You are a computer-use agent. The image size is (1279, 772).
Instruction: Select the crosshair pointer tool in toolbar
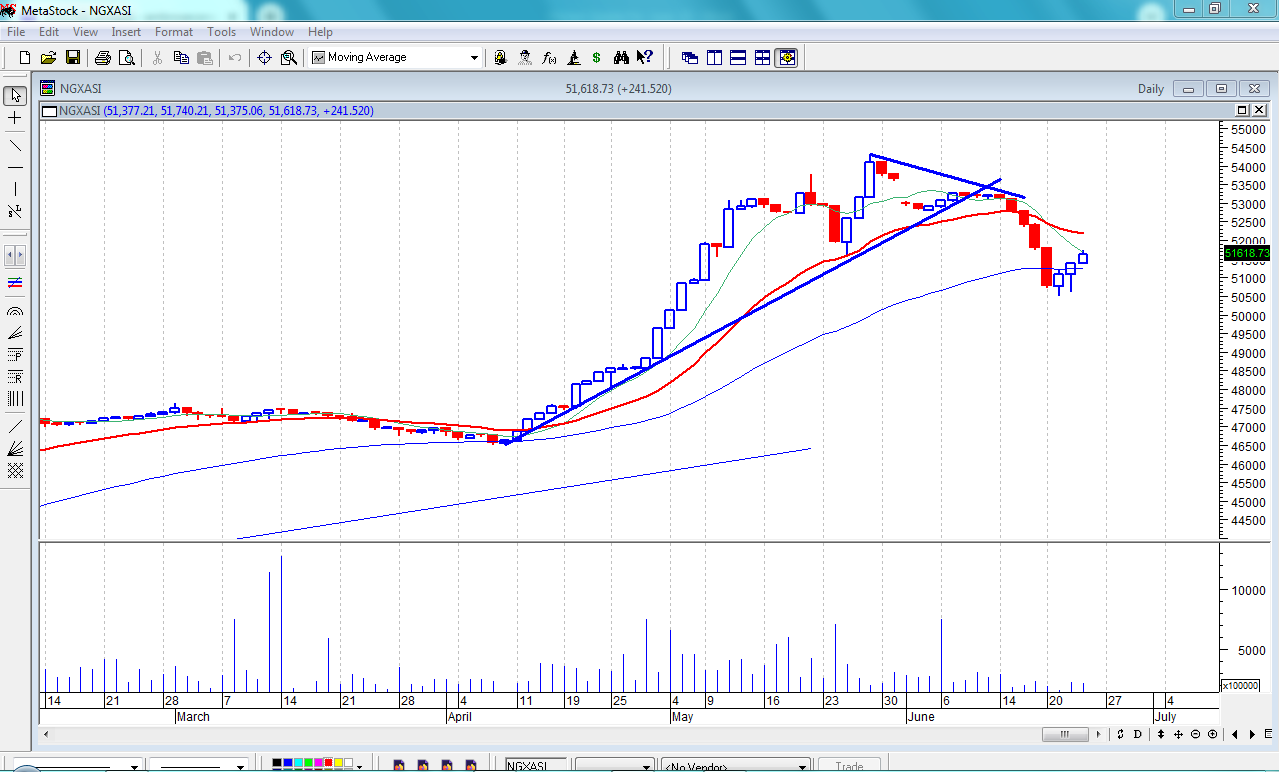click(264, 58)
